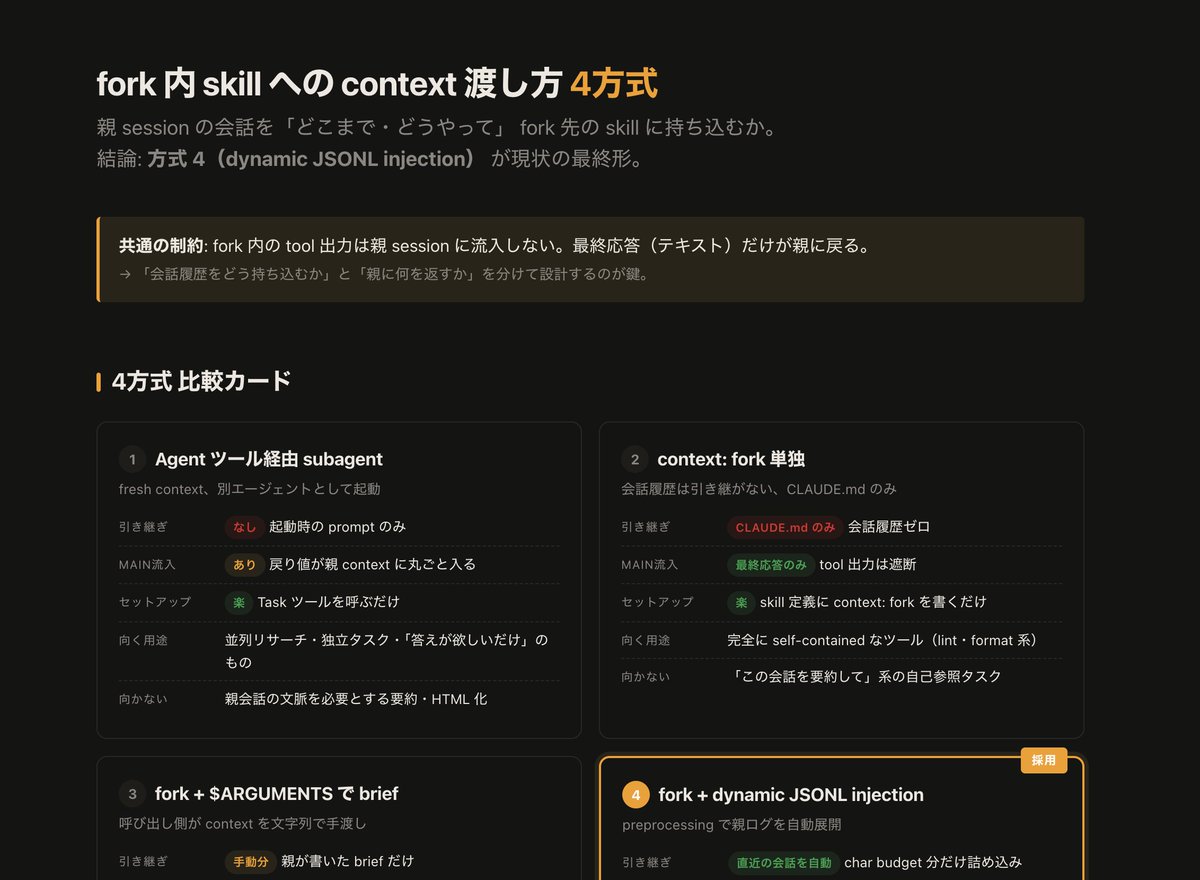The width and height of the screenshot is (1200, 880).
Task: Click the '向かない' label in context: fork card
Action: (x=645, y=677)
